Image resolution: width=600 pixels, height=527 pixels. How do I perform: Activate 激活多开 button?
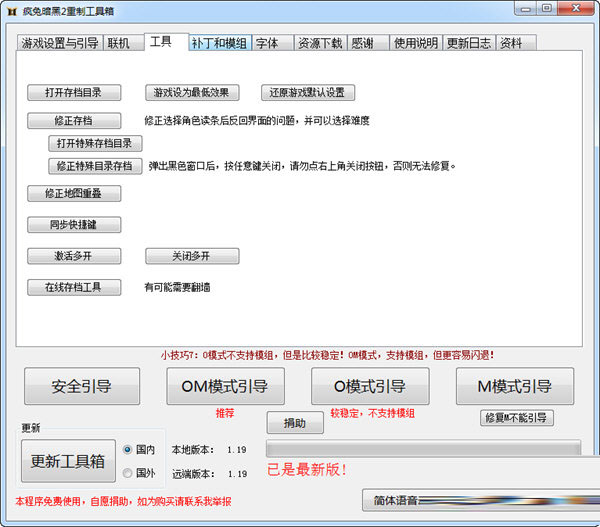[x=74, y=256]
